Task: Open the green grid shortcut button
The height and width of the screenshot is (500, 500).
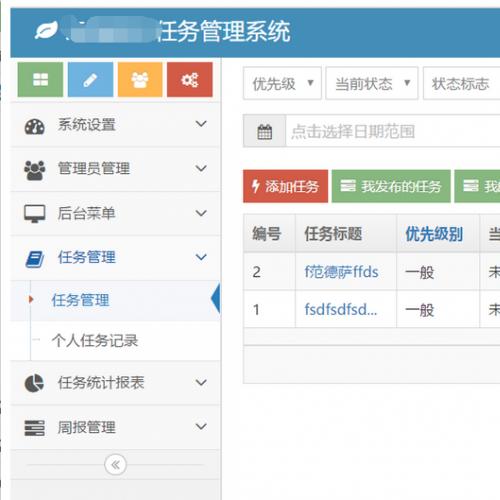Action: [x=40, y=79]
